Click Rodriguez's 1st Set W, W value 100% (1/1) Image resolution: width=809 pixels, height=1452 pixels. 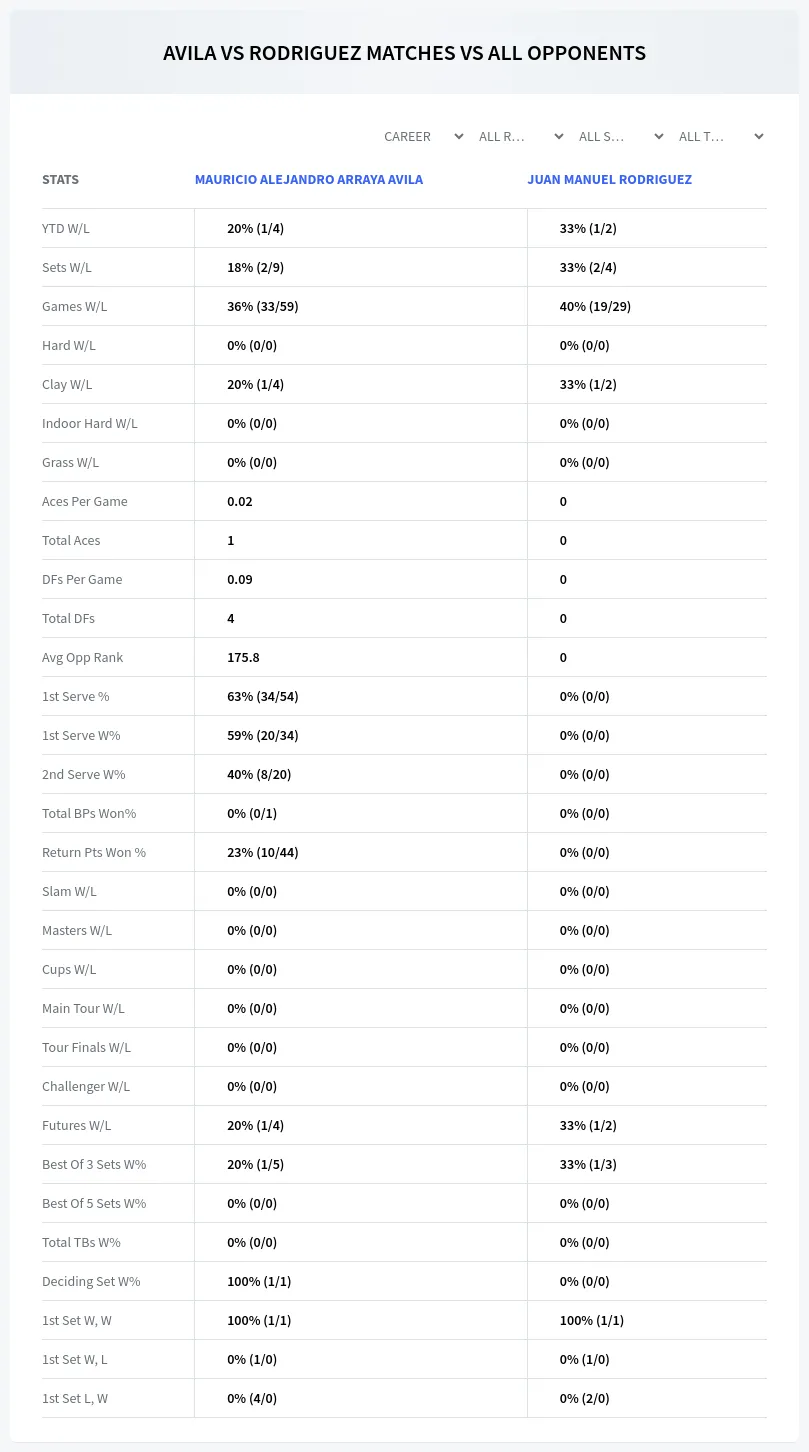point(592,1320)
